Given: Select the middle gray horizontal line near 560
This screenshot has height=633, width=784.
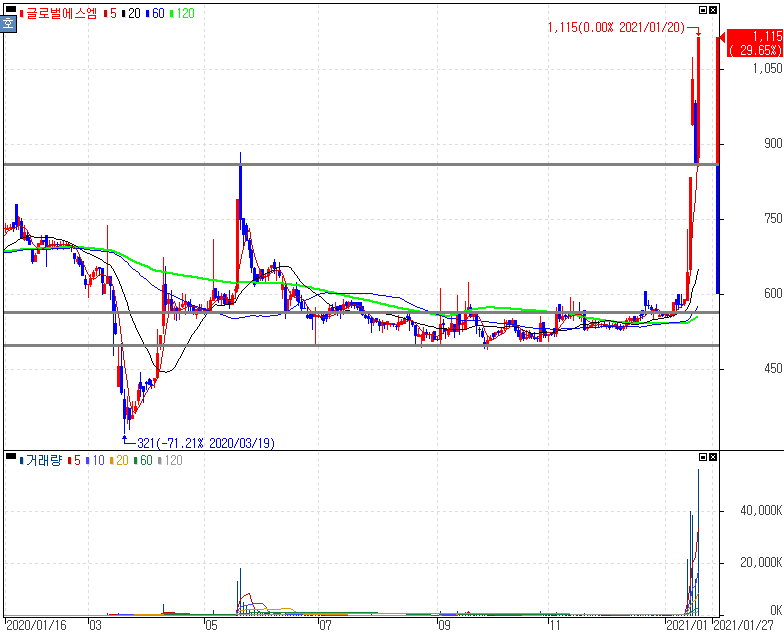Looking at the screenshot, I should [x=361, y=313].
